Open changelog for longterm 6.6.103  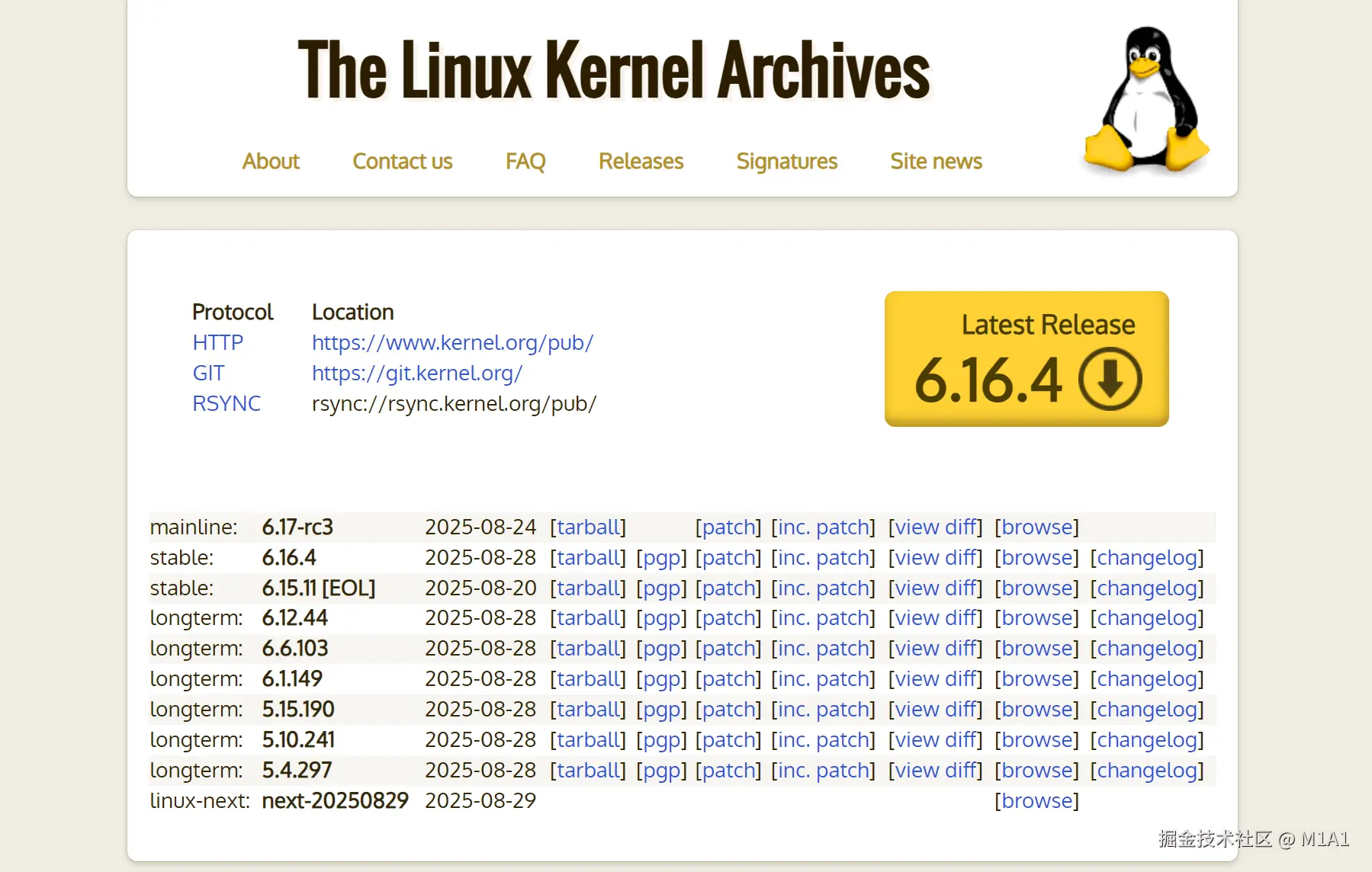pyautogui.click(x=1147, y=649)
